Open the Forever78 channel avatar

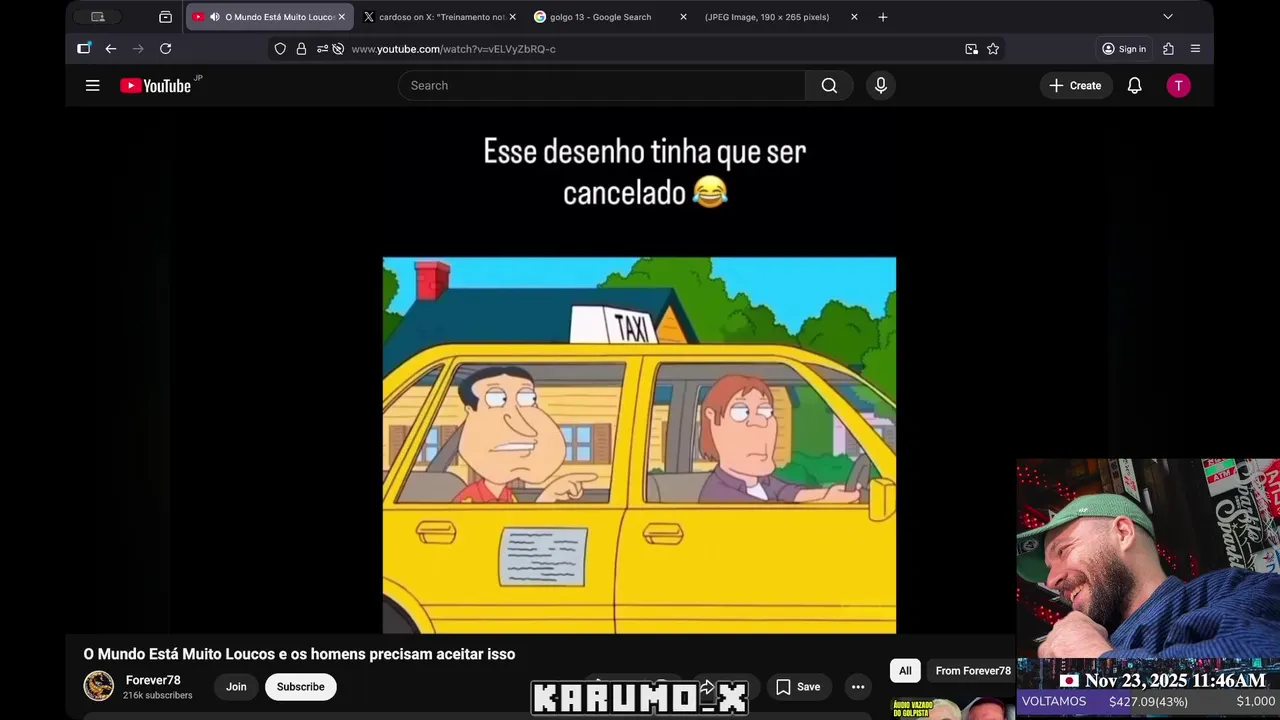[x=98, y=686]
